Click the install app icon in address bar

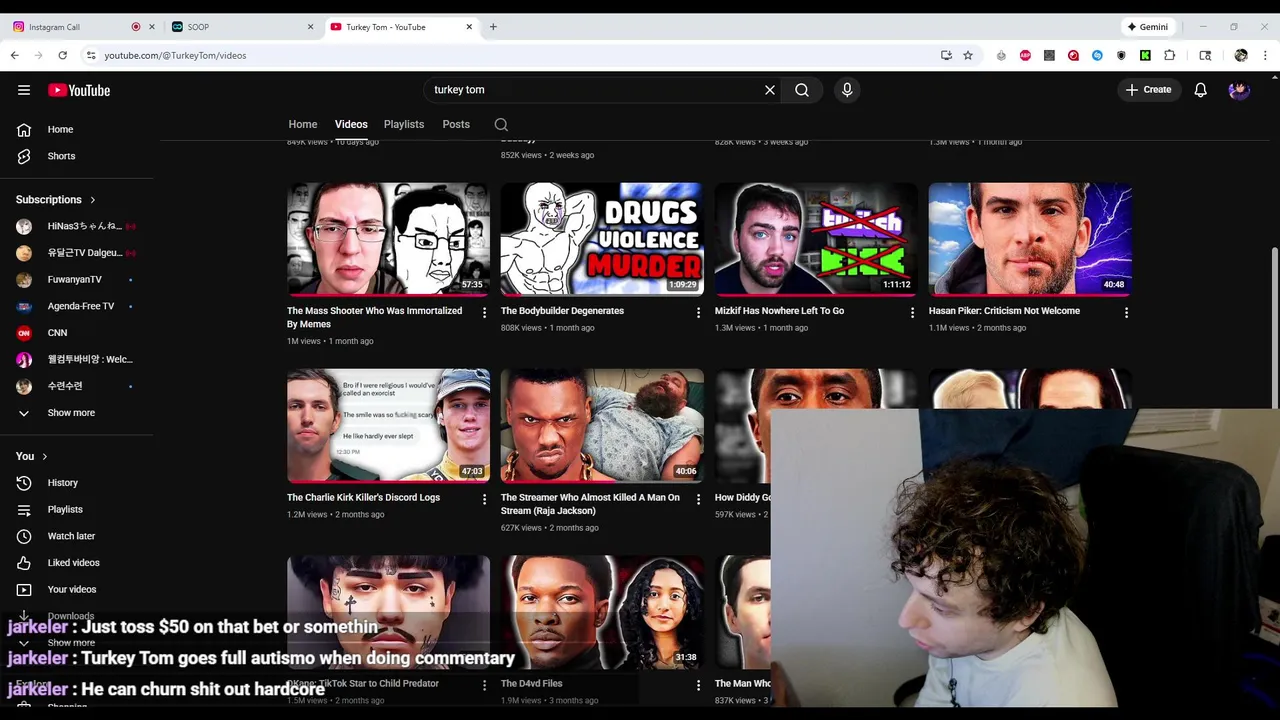click(946, 56)
